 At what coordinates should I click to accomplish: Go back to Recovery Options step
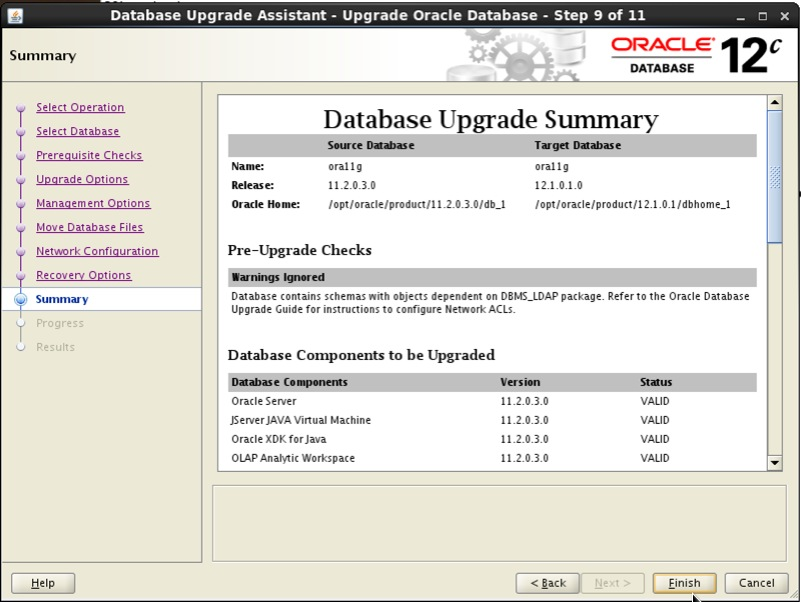coord(84,275)
